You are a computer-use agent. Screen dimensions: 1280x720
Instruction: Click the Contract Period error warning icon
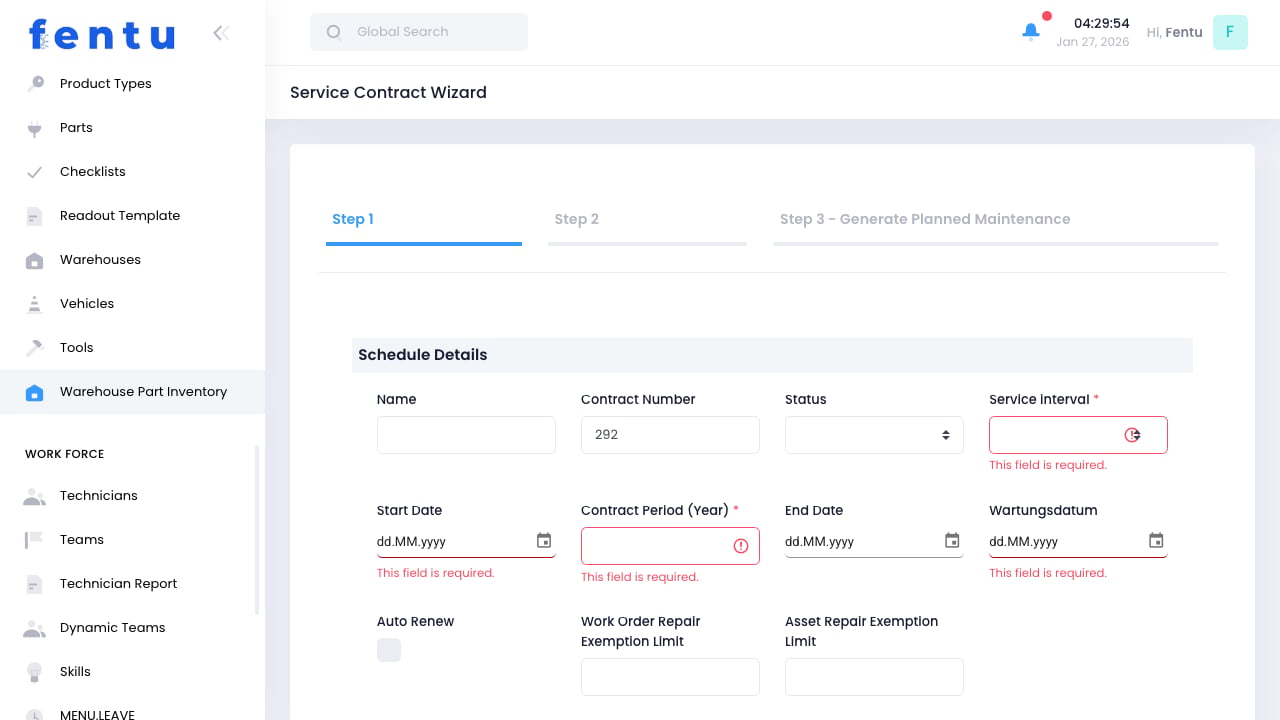pos(741,546)
